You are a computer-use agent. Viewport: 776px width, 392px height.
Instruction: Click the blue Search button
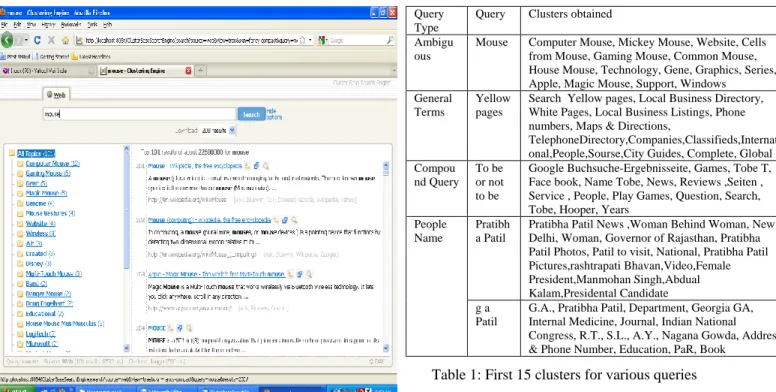tap(251, 114)
